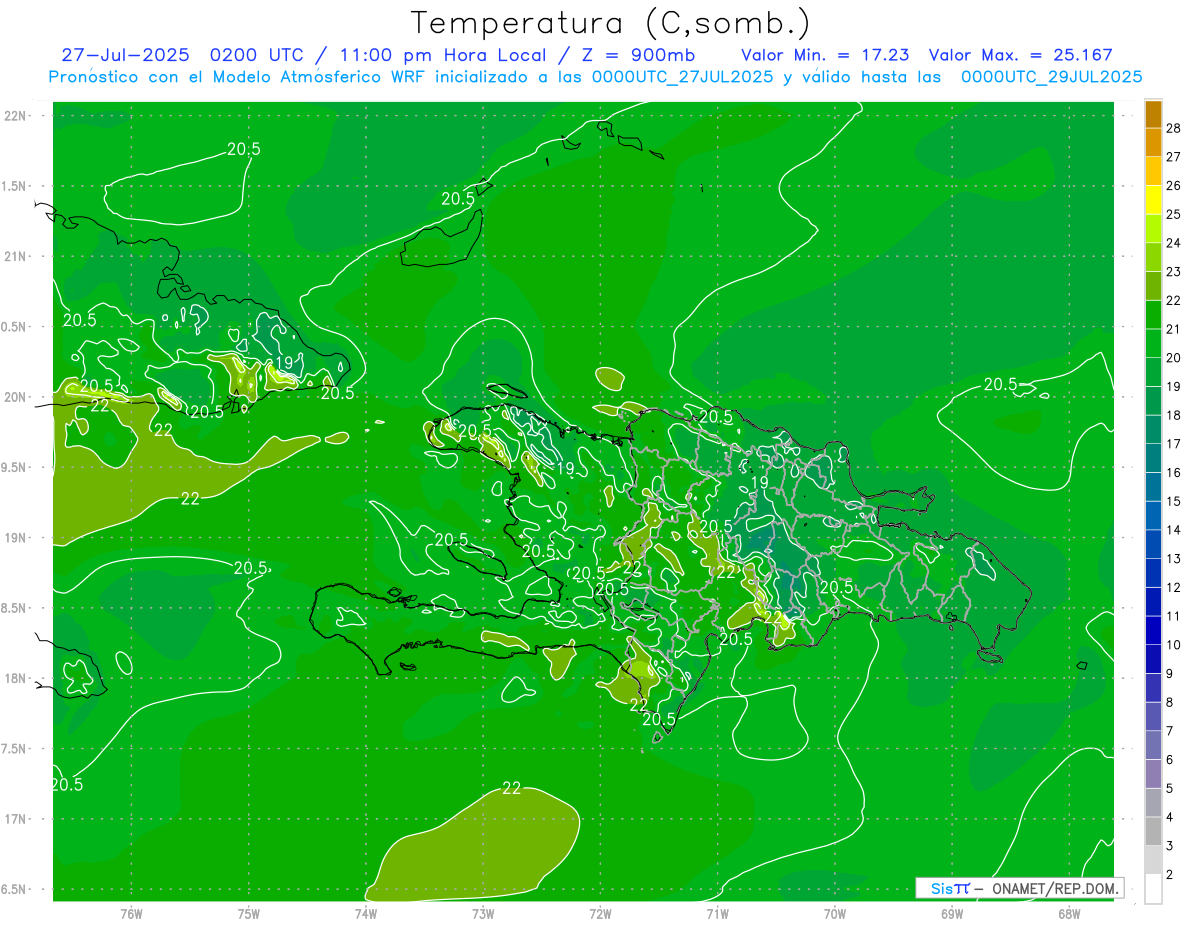The width and height of the screenshot is (1200, 927).
Task: Click the '17N' latitude axis label
Action: pos(14,819)
